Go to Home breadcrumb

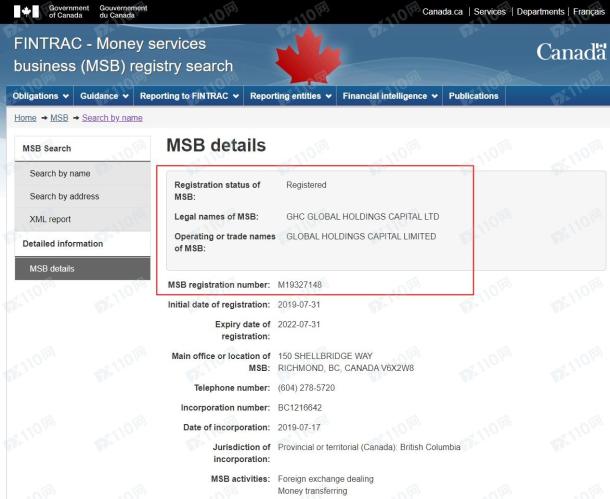click(25, 118)
